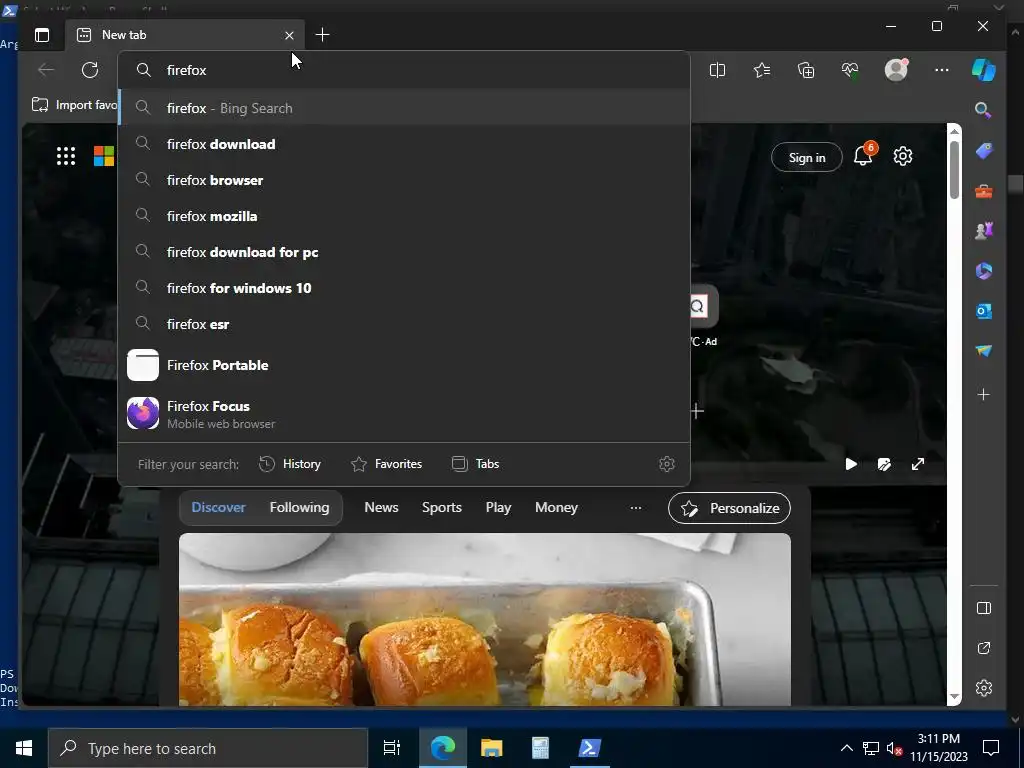Click the taskbar search box
Image resolution: width=1024 pixels, height=768 pixels.
tap(208, 748)
